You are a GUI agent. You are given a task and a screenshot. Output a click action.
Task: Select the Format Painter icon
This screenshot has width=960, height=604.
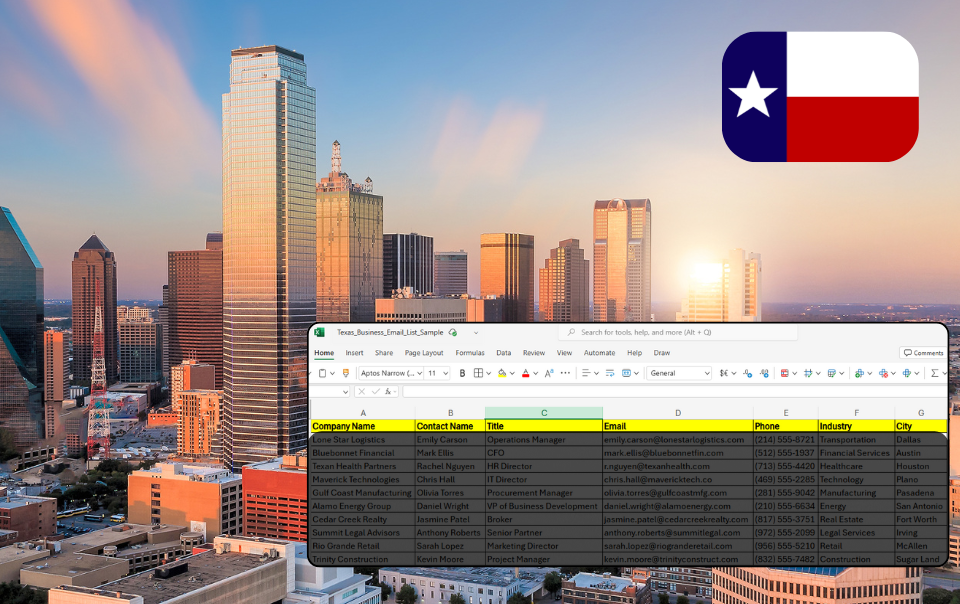click(345, 373)
